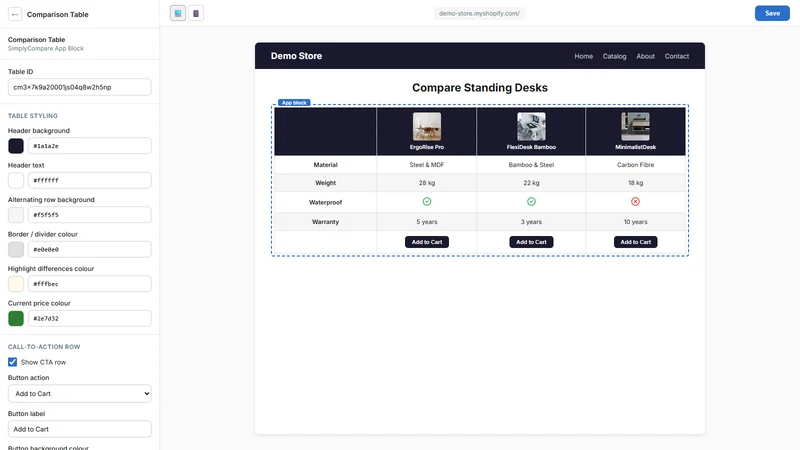Click the Weight row label
Viewport: 800px width, 450px height.
[326, 183]
